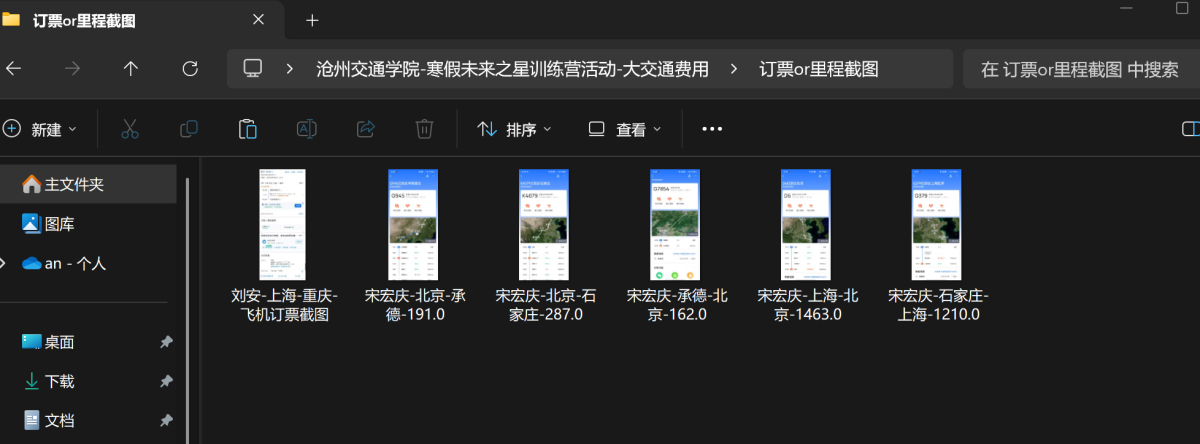
Task: Expand the an - 个人 OneDrive node
Action: pos(4,263)
